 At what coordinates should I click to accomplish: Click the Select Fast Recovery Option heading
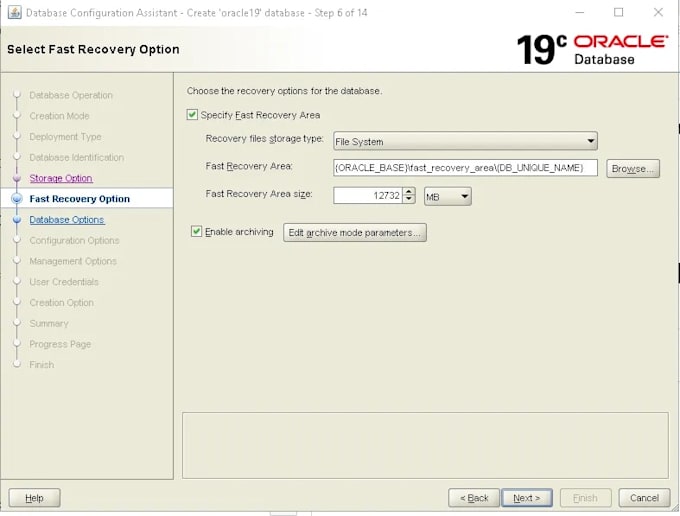point(93,49)
